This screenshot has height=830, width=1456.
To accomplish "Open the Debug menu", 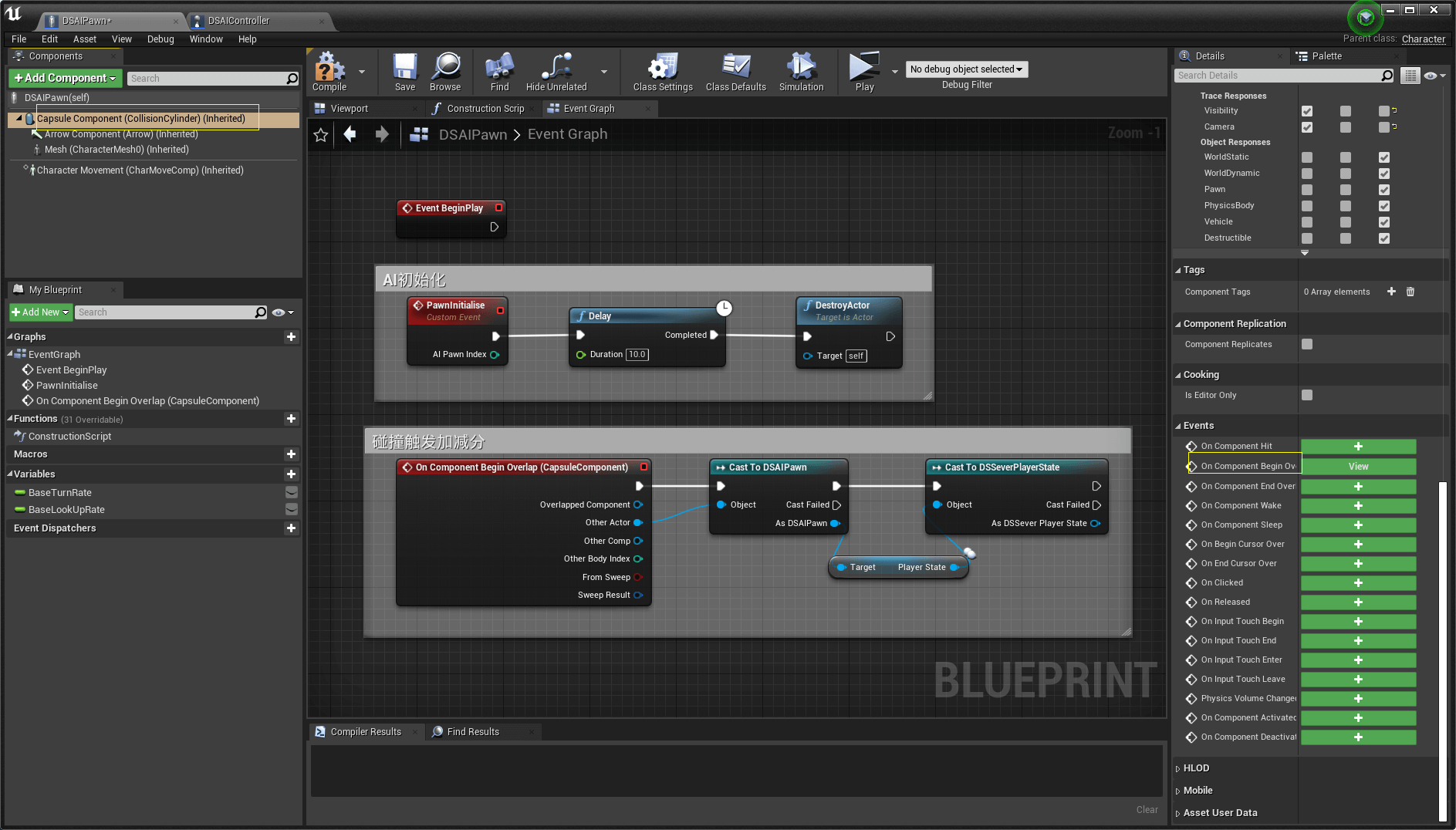I will (160, 39).
